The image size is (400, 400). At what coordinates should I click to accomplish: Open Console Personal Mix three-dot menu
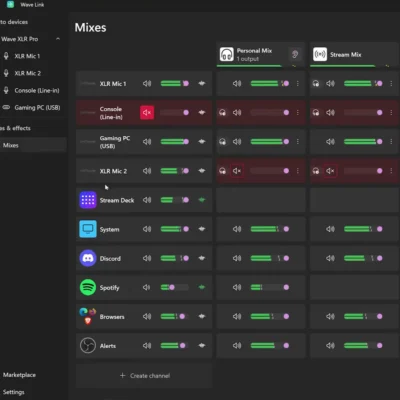[x=298, y=113]
